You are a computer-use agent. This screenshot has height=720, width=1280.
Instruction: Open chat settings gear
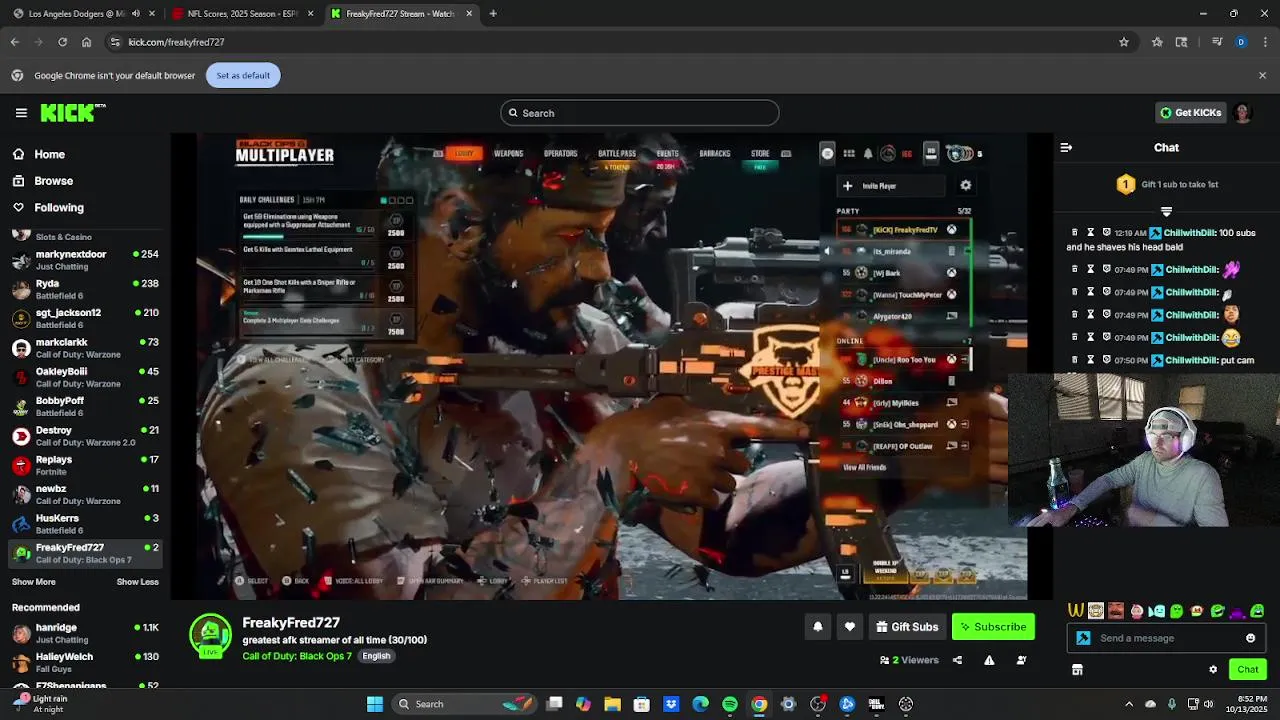click(1213, 670)
